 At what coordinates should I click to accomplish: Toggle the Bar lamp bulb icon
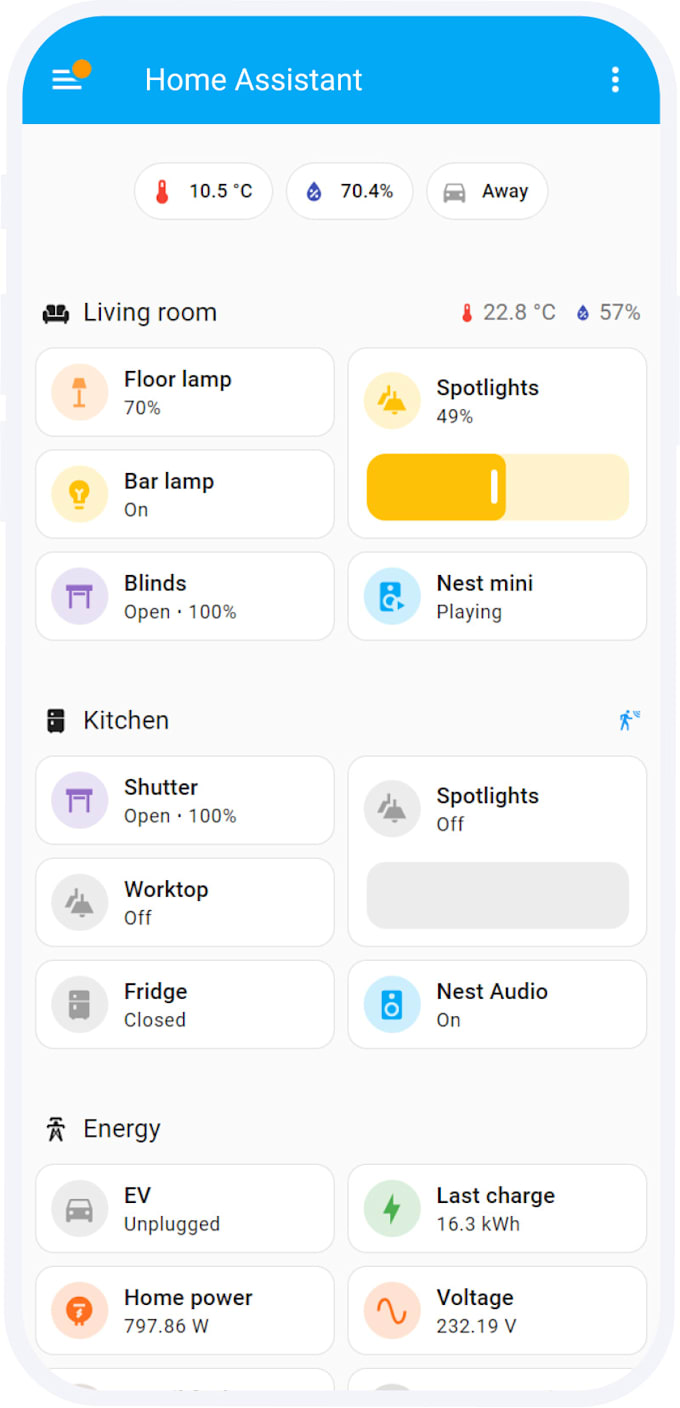point(80,494)
